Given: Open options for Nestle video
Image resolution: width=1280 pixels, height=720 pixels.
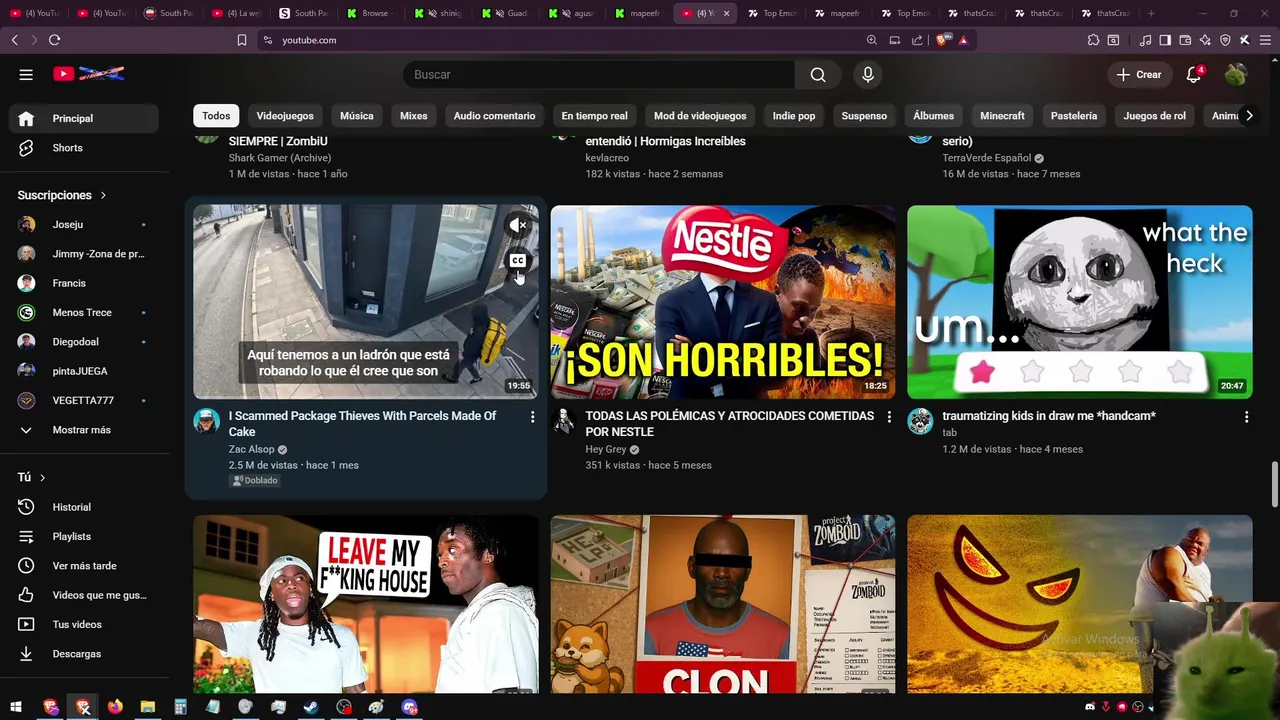Looking at the screenshot, I should coord(889,417).
